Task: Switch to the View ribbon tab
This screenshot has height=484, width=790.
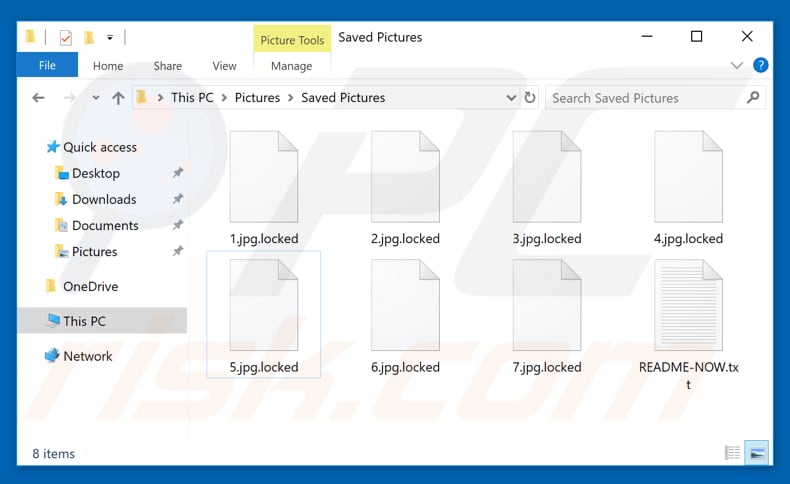Action: (224, 66)
